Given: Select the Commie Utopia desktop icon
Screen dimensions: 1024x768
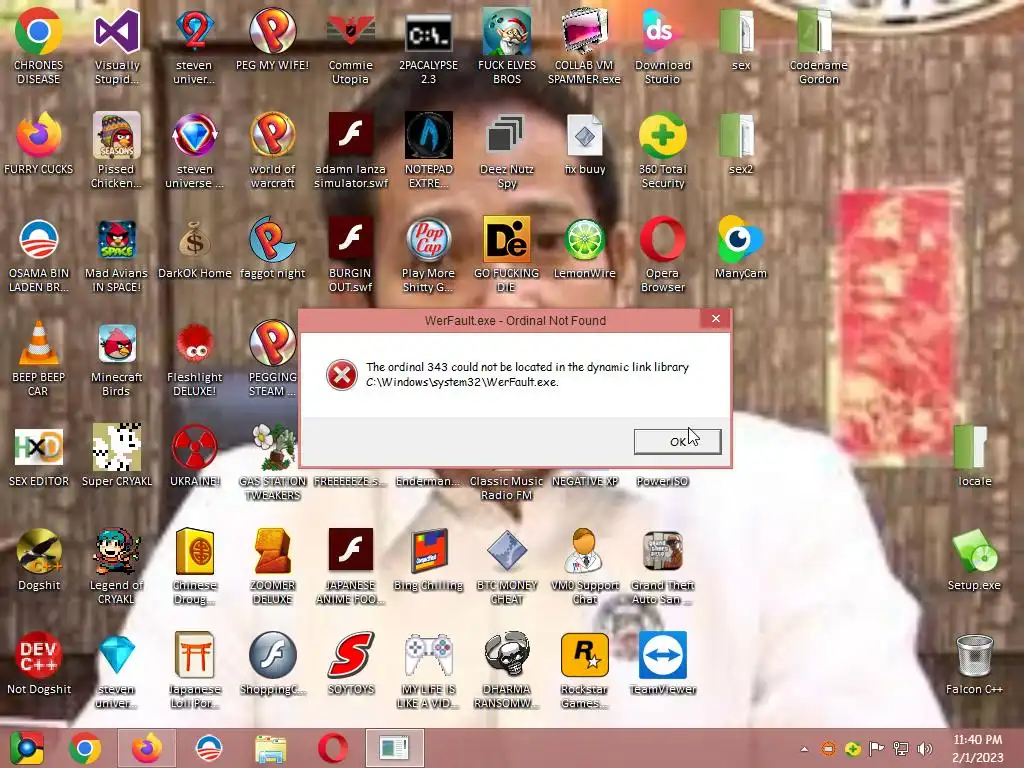Looking at the screenshot, I should tap(351, 47).
